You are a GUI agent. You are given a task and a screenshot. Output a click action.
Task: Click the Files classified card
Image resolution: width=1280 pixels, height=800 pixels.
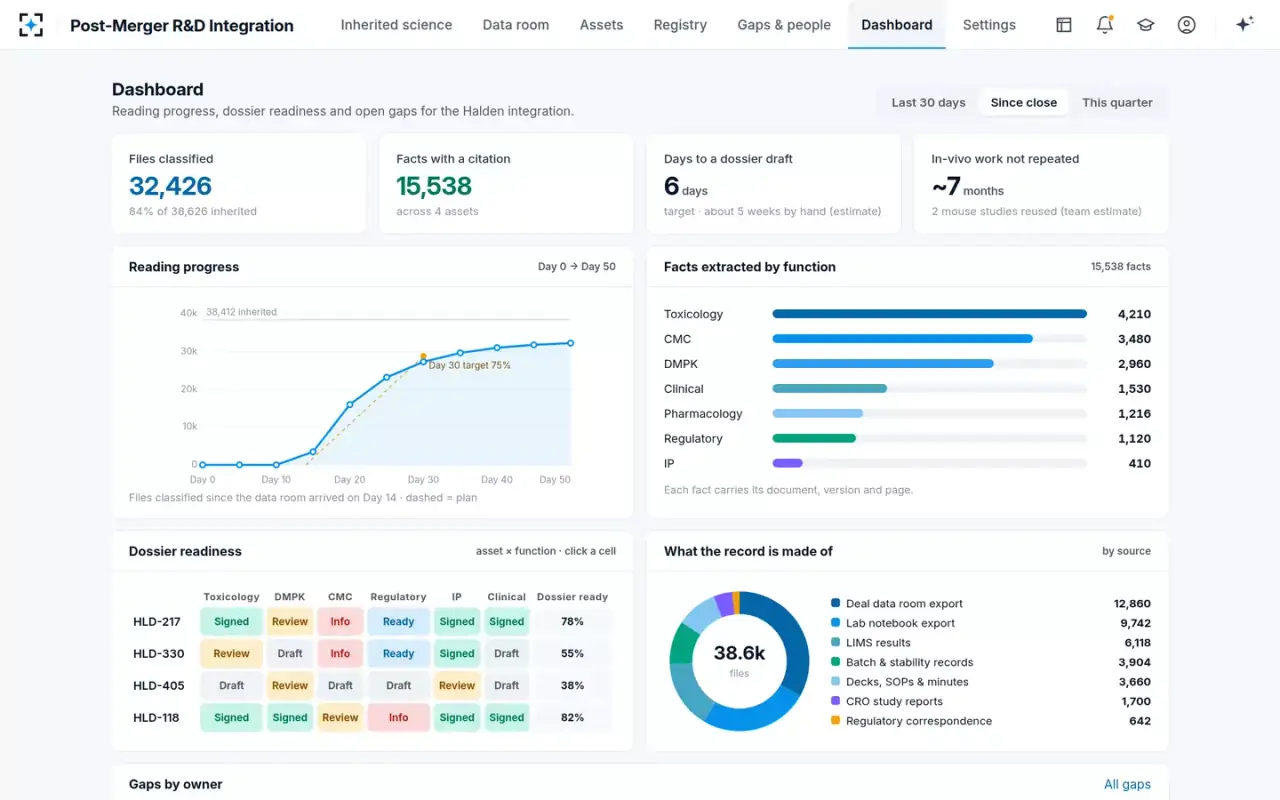[x=239, y=184]
